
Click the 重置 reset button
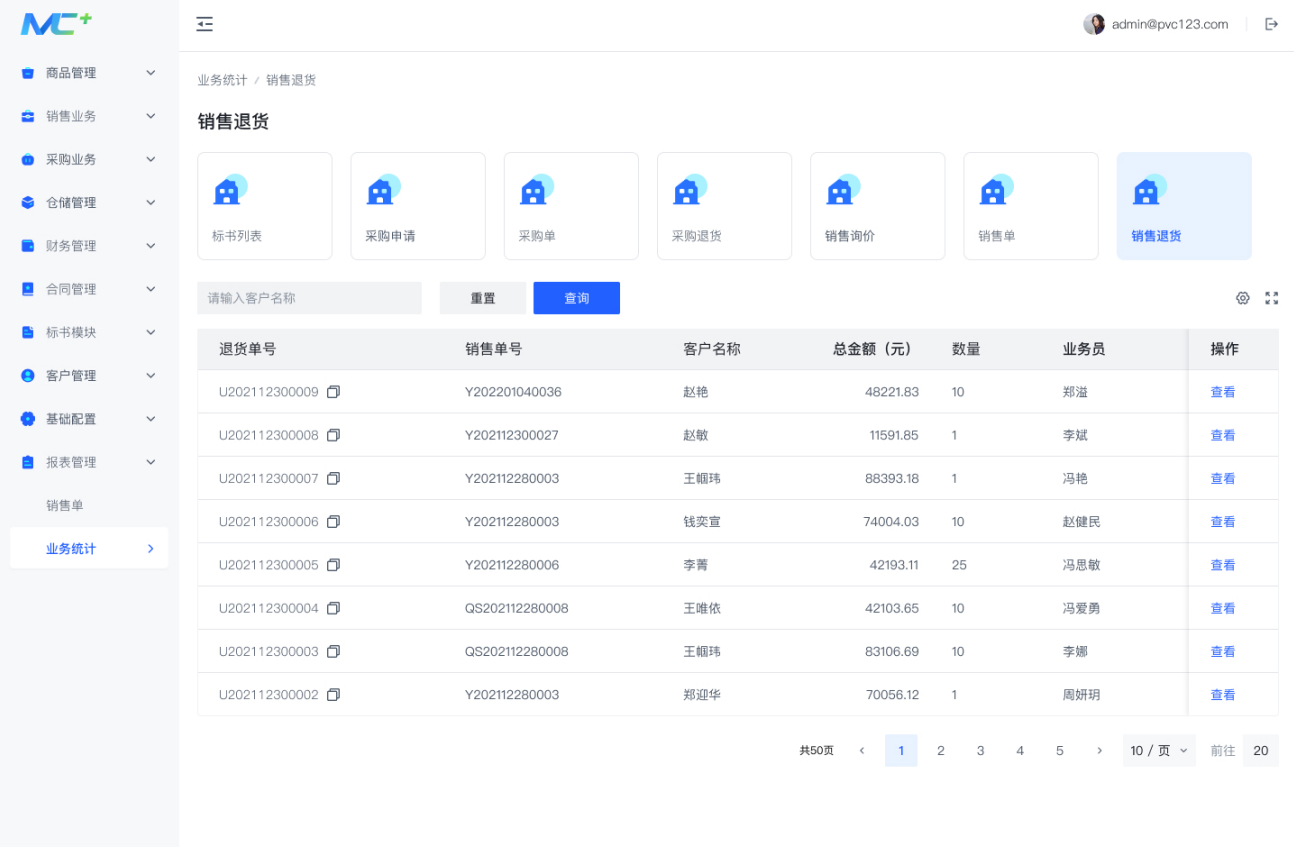483,298
